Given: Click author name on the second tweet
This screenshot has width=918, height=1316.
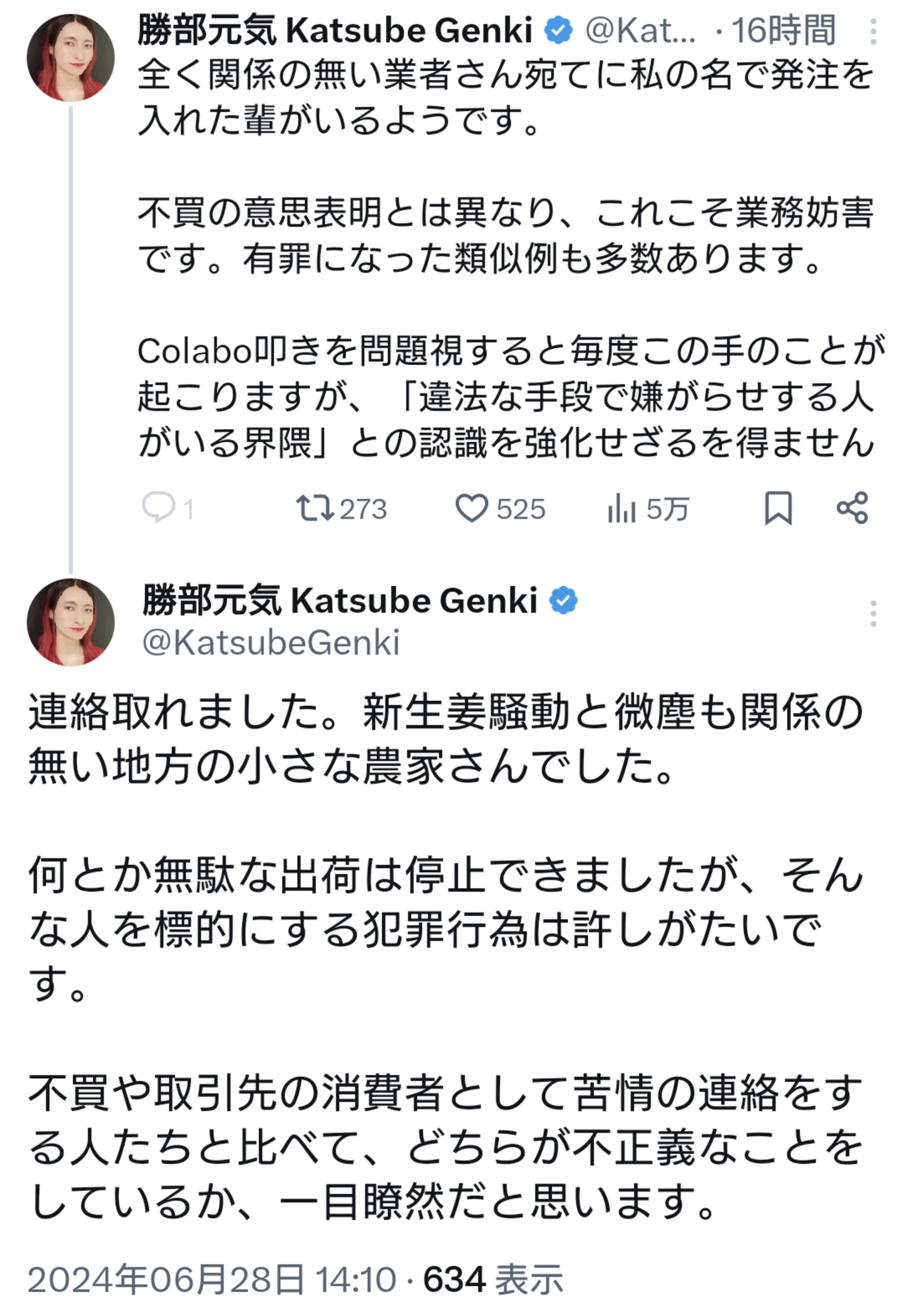Looking at the screenshot, I should point(340,600).
